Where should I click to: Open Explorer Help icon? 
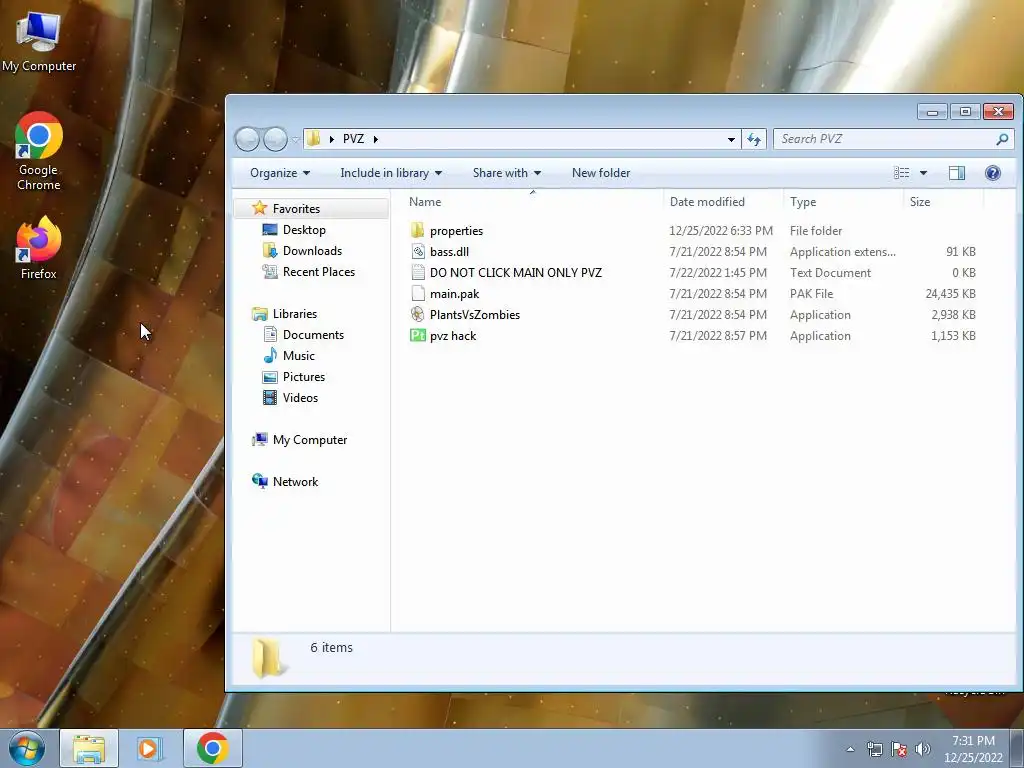coord(993,173)
